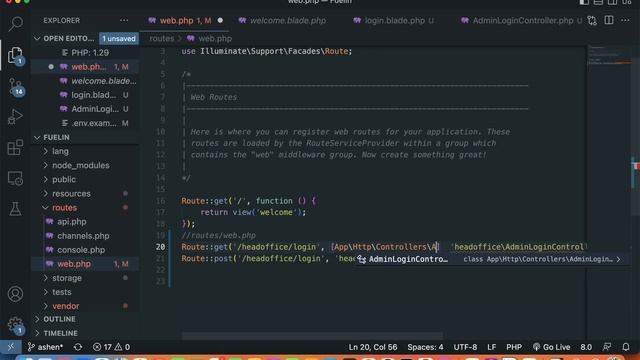Expand suggestion details chevron
This screenshot has width=640, height=360.
click(619, 259)
